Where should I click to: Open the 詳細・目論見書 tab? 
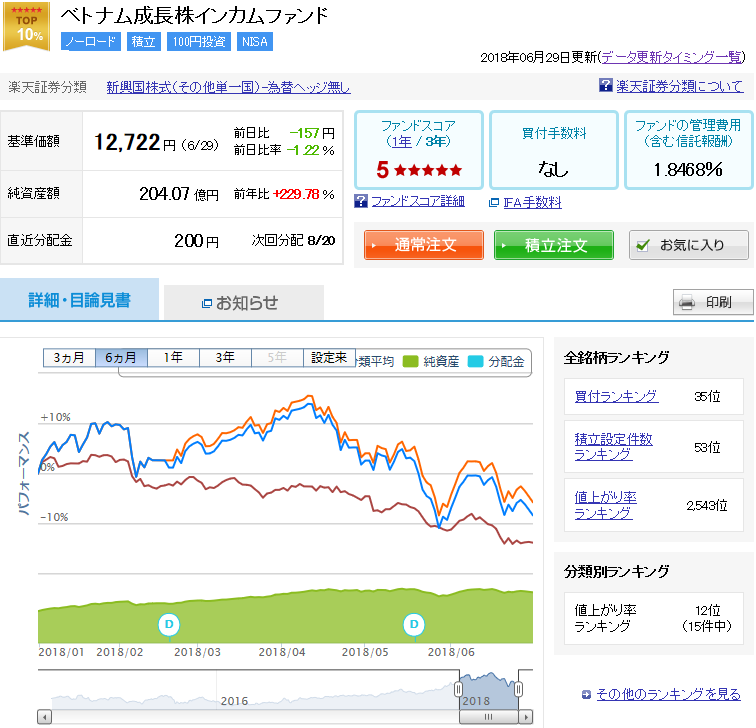coord(80,299)
